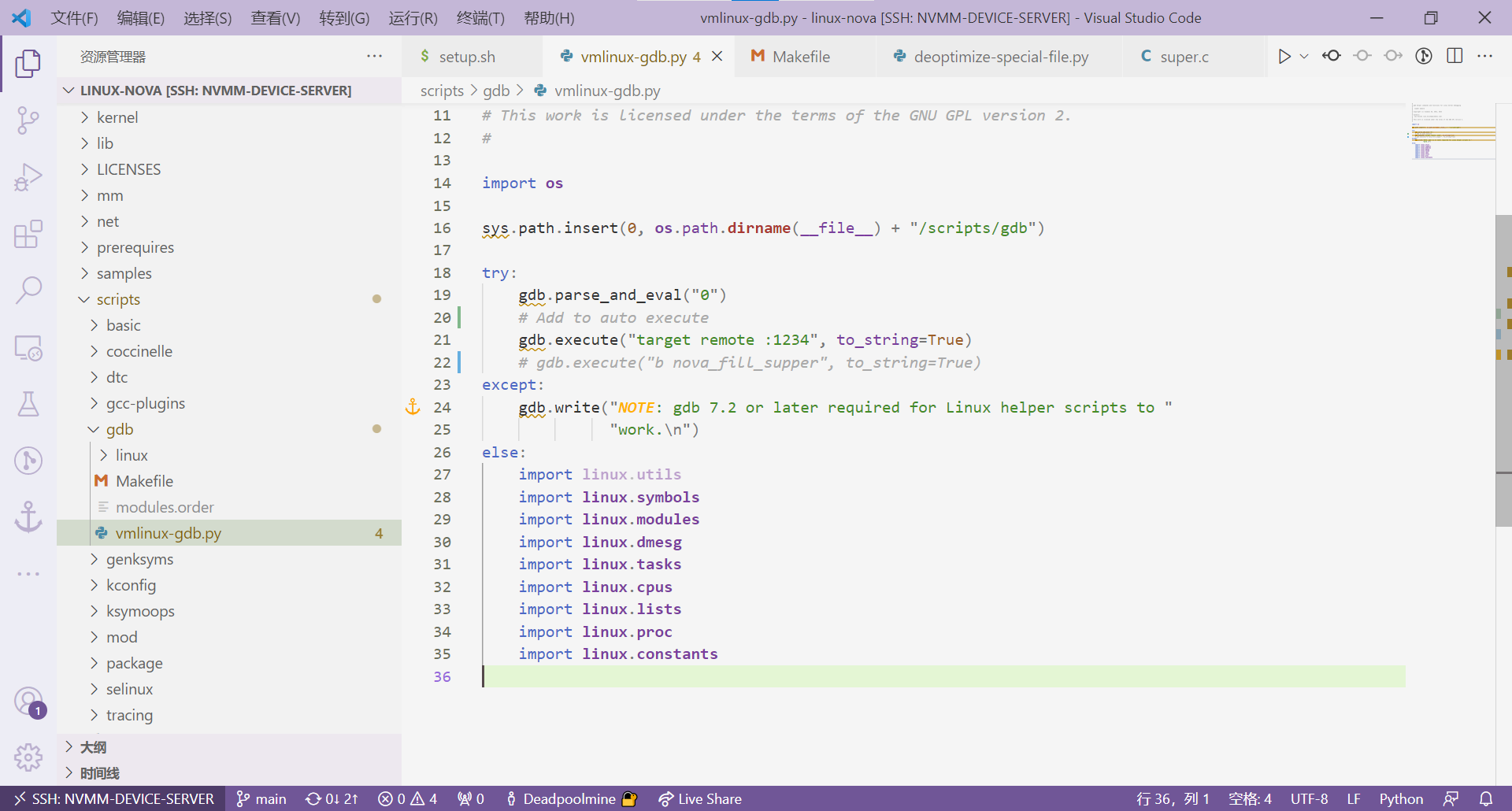Open the Testing beaker view
The image size is (1512, 811).
(28, 404)
